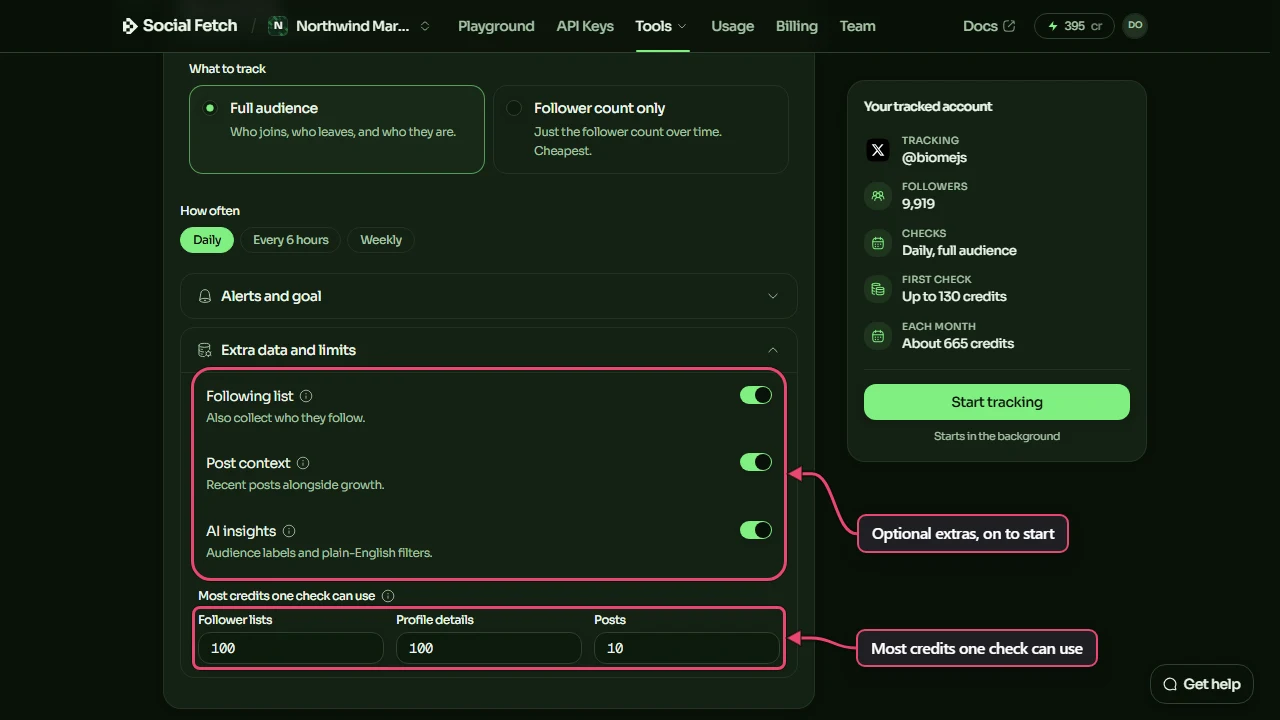Open the Get help chat
The image size is (1280, 720).
[x=1202, y=684]
